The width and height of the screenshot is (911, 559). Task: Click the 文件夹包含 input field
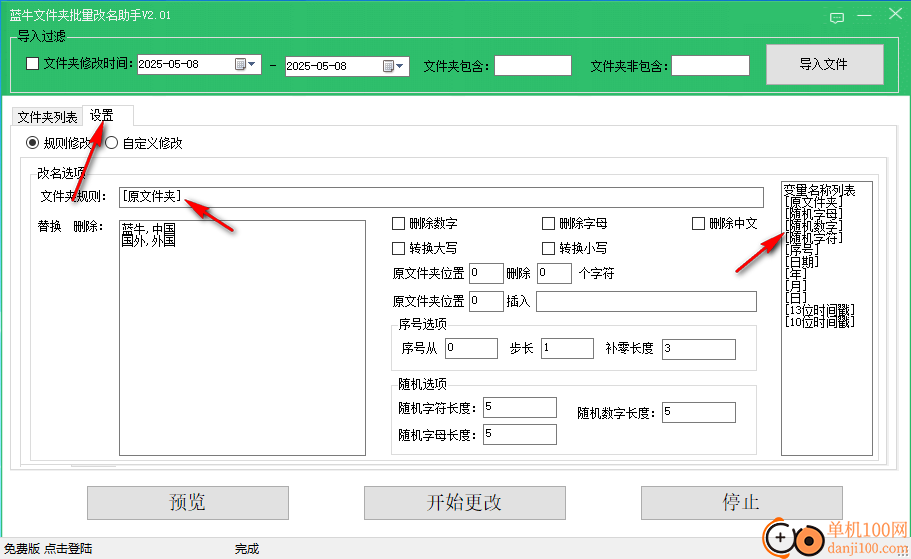tap(533, 66)
